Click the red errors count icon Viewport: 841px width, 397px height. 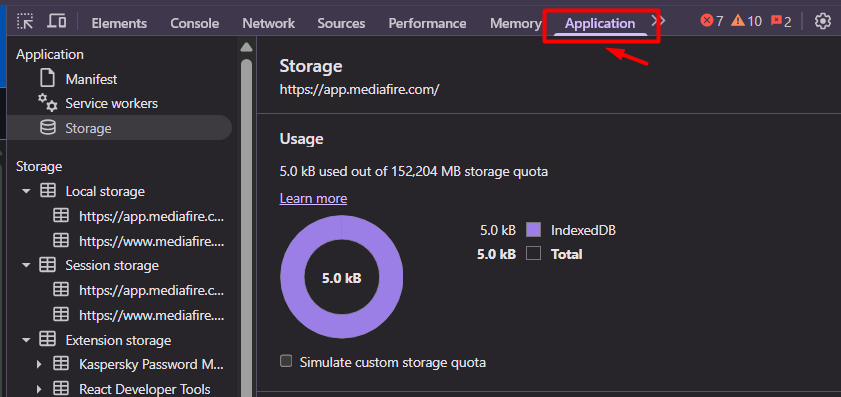coord(706,21)
